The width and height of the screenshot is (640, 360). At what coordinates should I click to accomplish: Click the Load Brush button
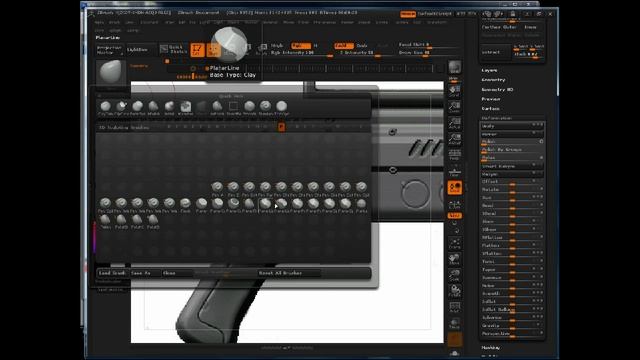tap(112, 273)
